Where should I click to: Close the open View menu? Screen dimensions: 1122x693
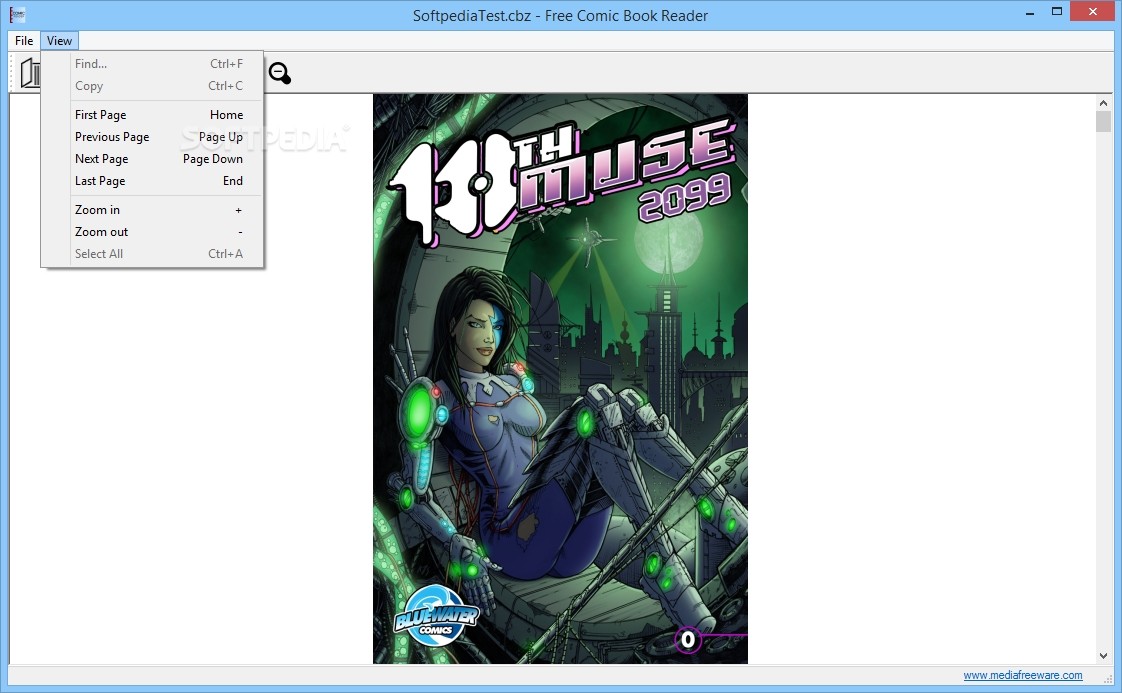point(59,41)
